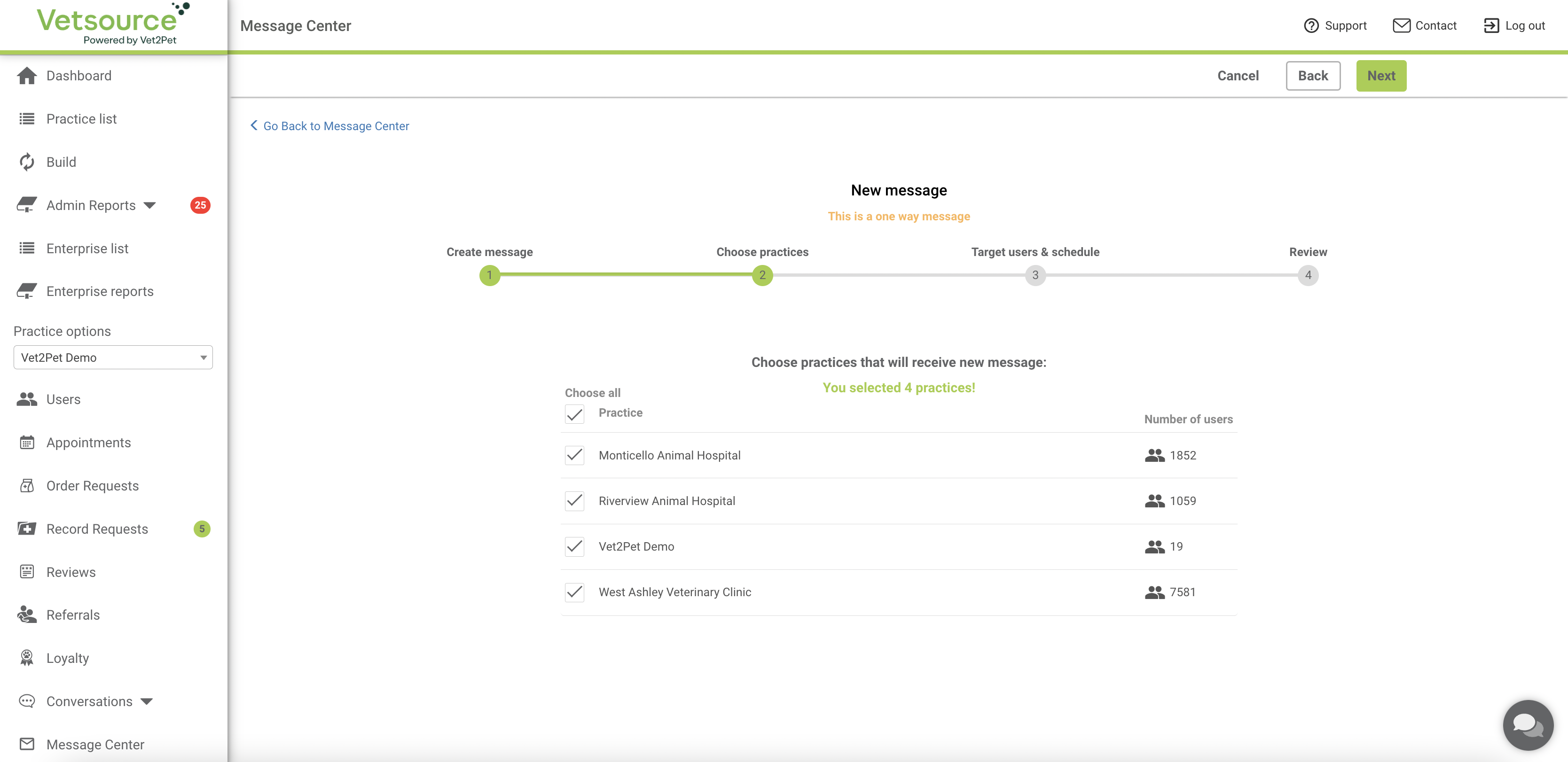Screen dimensions: 1568x762
Task: Click the Next step button
Action: point(1381,75)
